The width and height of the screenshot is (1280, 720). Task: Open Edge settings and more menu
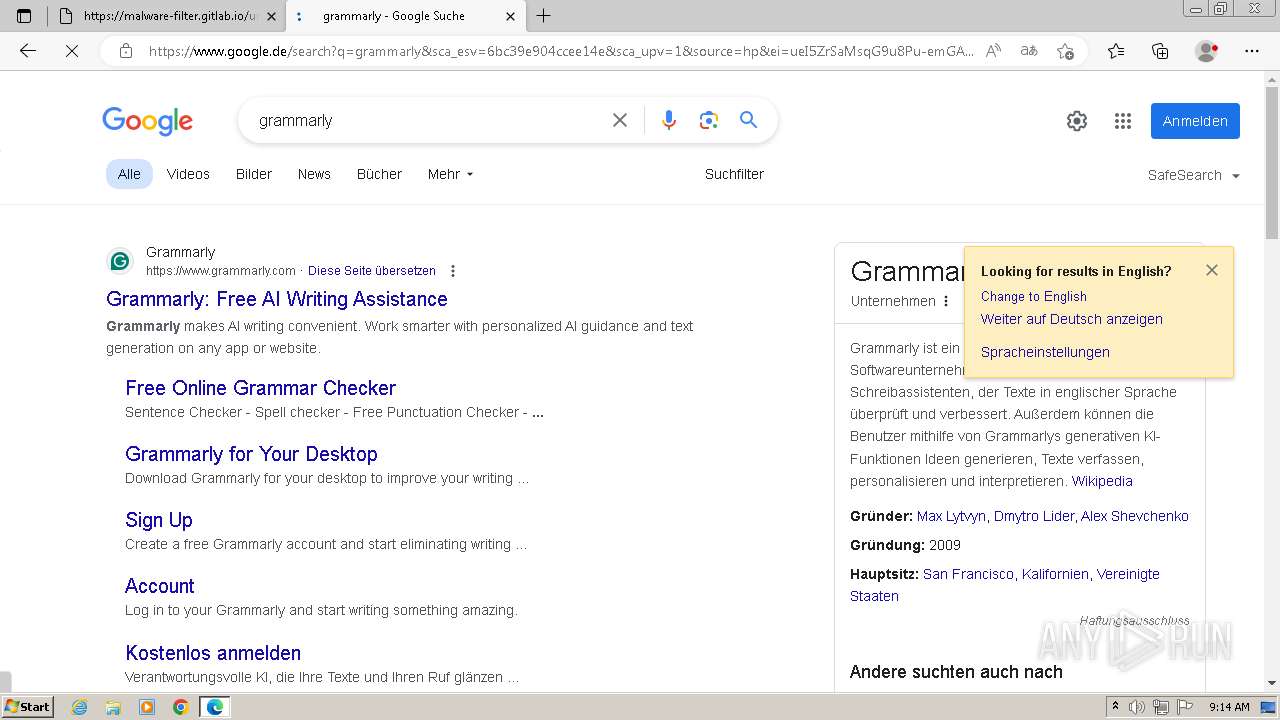pyautogui.click(x=1252, y=51)
